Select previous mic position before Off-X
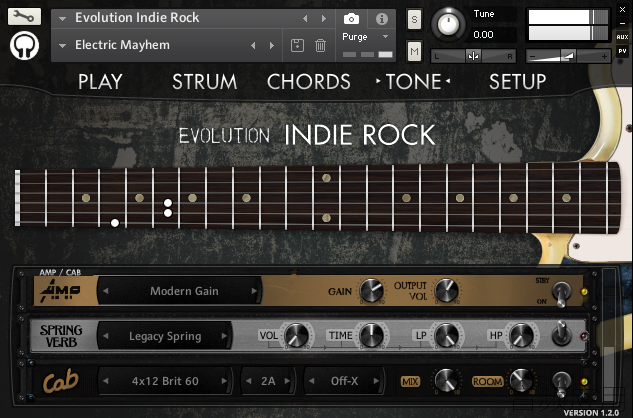 (312, 381)
